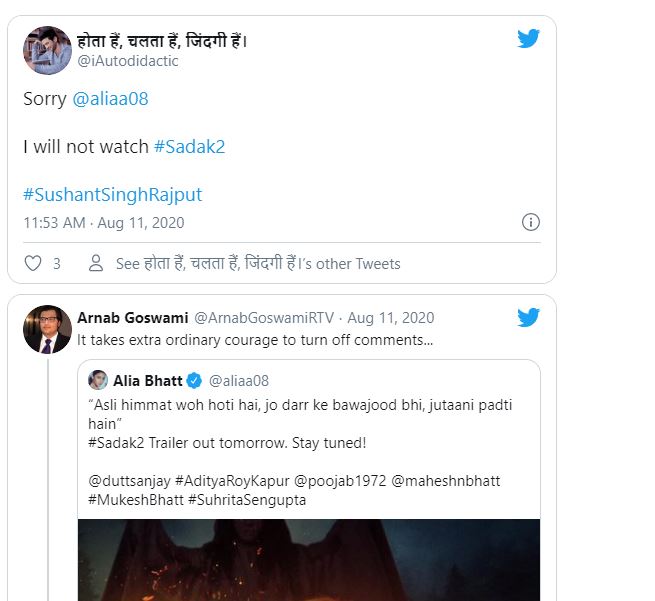This screenshot has width=655, height=601.
Task: Open the #SushantSinghRajput hashtag
Action: (x=112, y=194)
